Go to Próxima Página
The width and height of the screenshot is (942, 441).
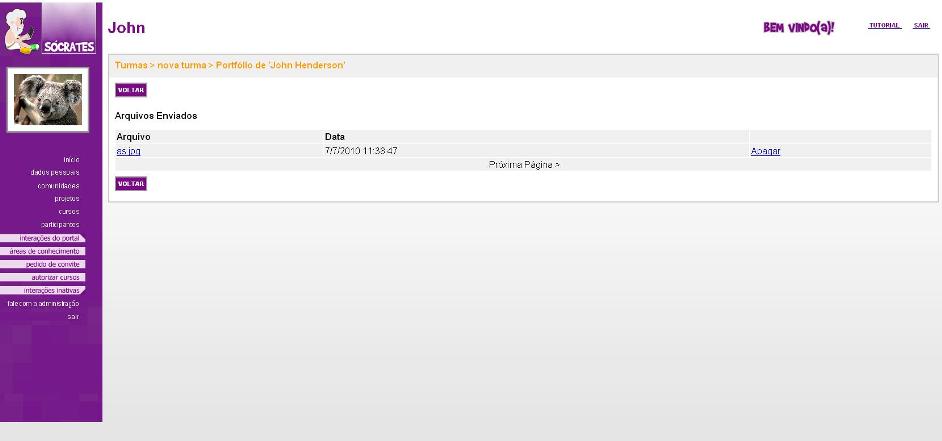(524, 165)
